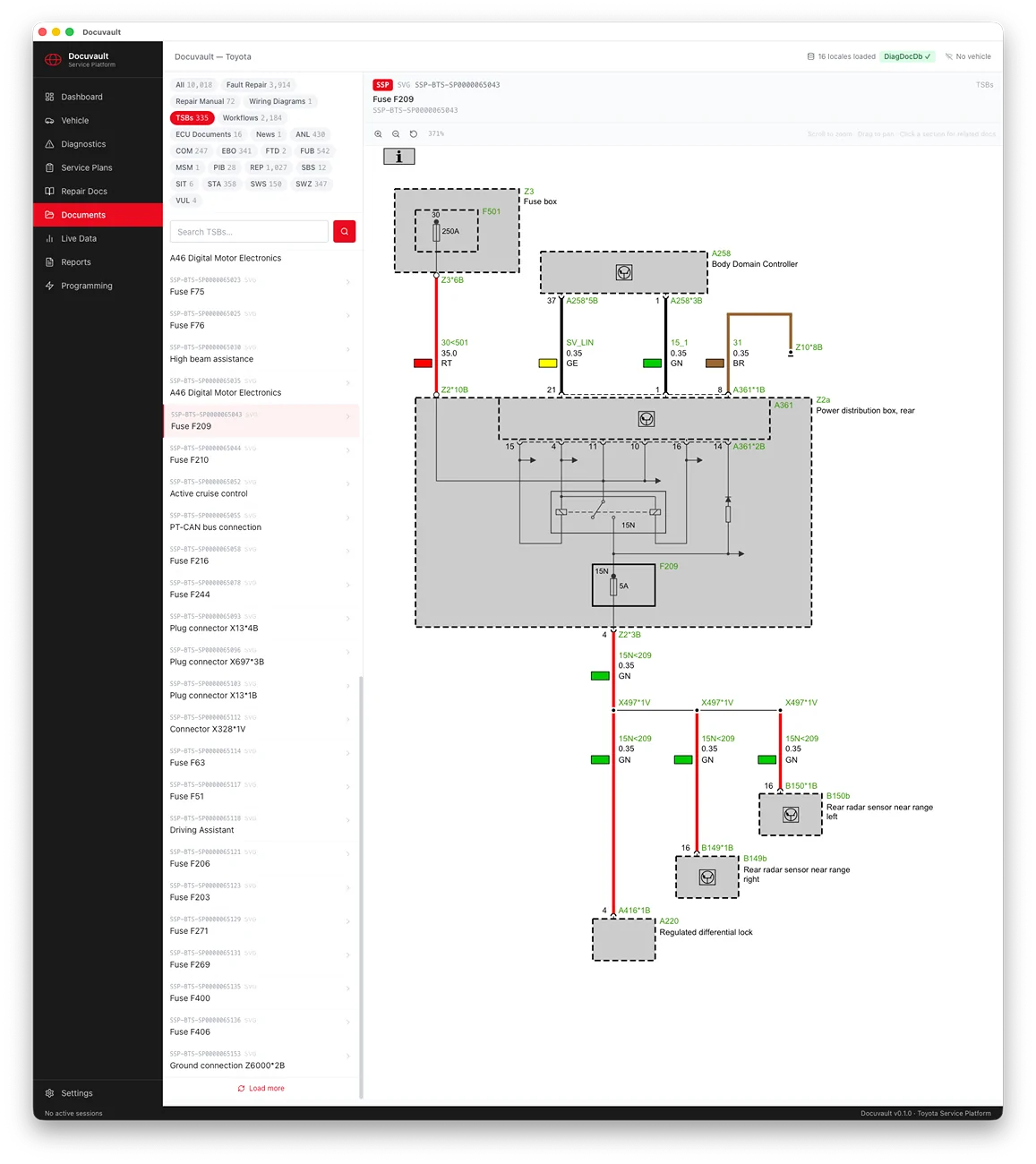Select the ECU Documents filter chip

pos(209,134)
